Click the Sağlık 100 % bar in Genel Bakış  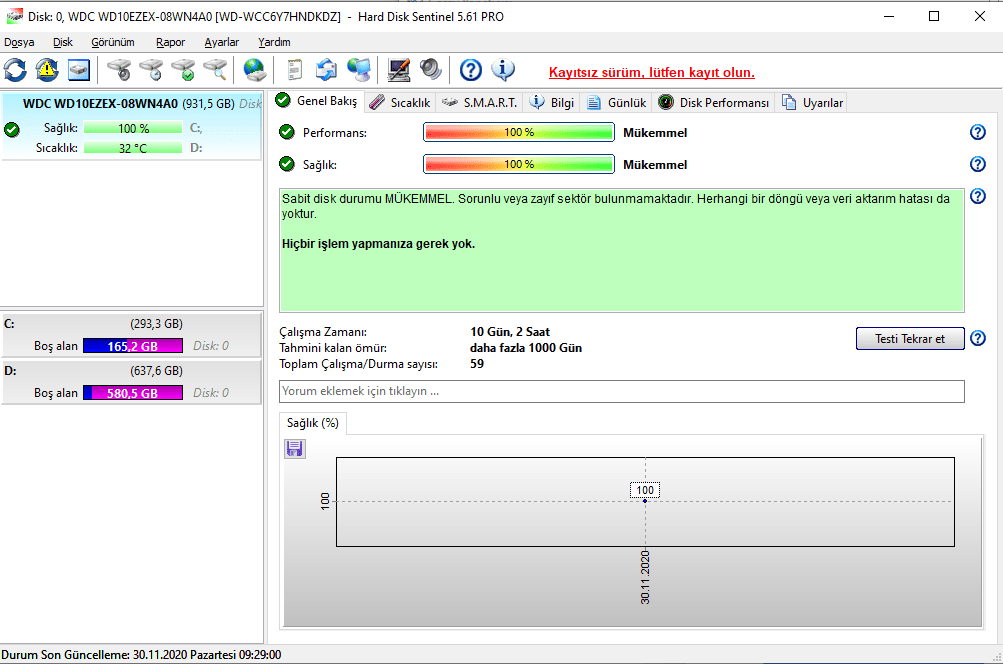[519, 164]
